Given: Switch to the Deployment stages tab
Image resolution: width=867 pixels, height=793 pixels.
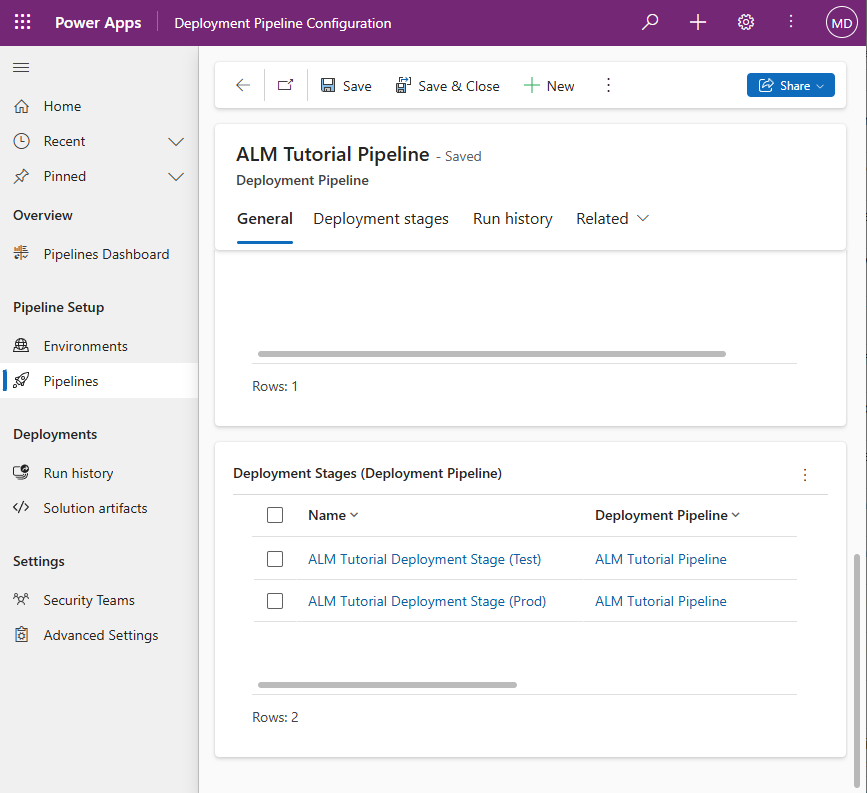Looking at the screenshot, I should coord(381,219).
